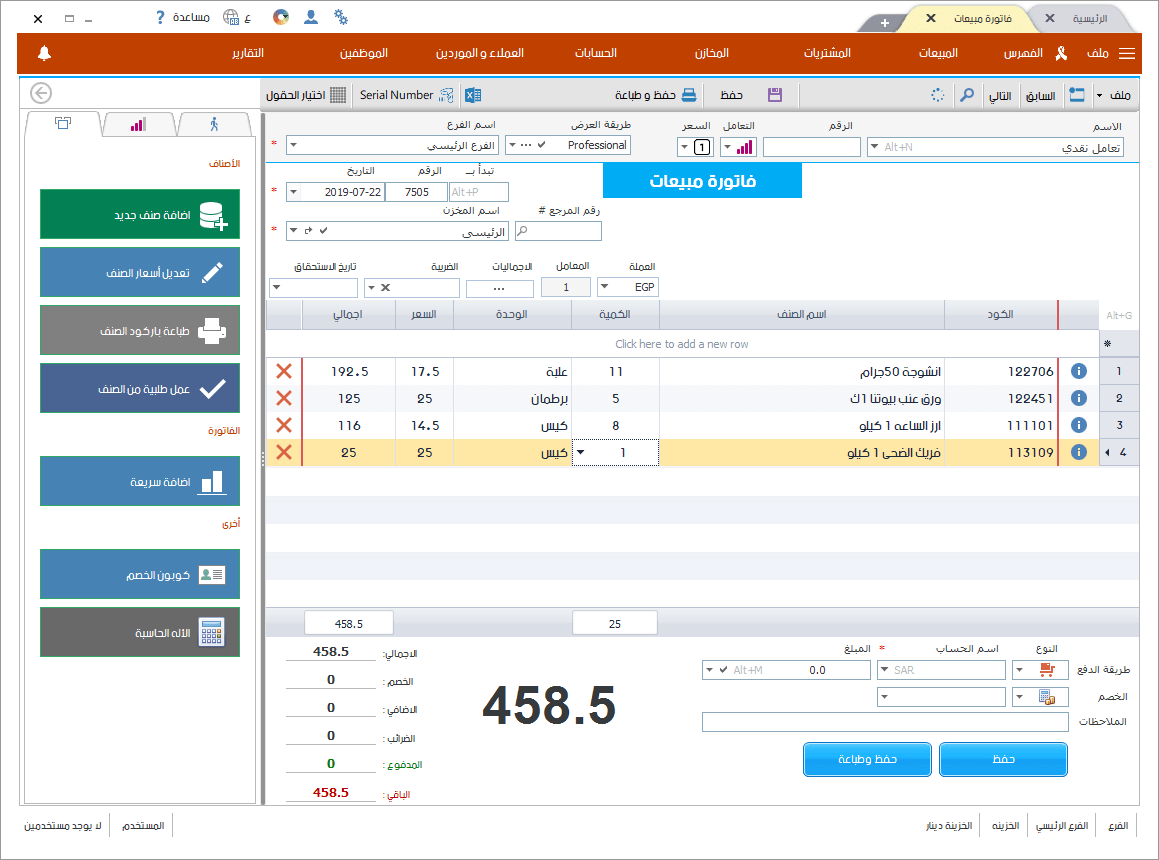Click the info icon for item 111101
This screenshot has width=1159, height=860.
point(1079,425)
